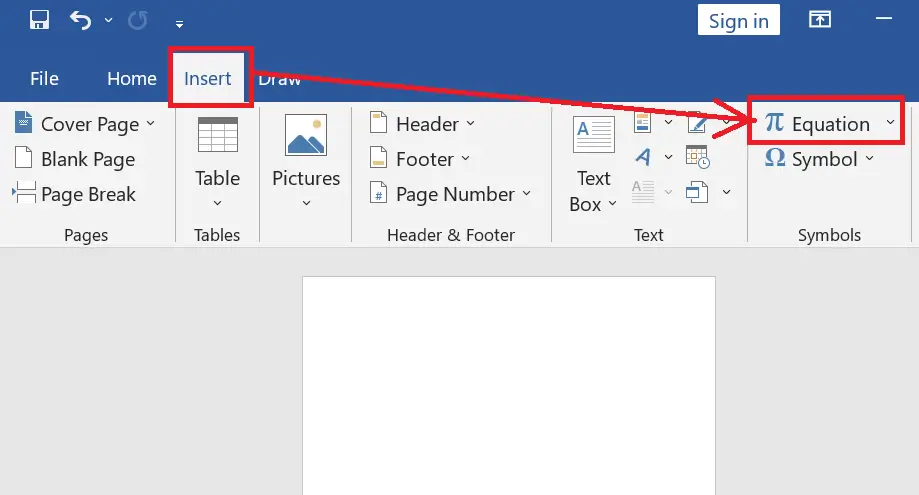Viewport: 919px width, 495px height.
Task: Open Ribbon Display Options icon
Action: pos(819,20)
